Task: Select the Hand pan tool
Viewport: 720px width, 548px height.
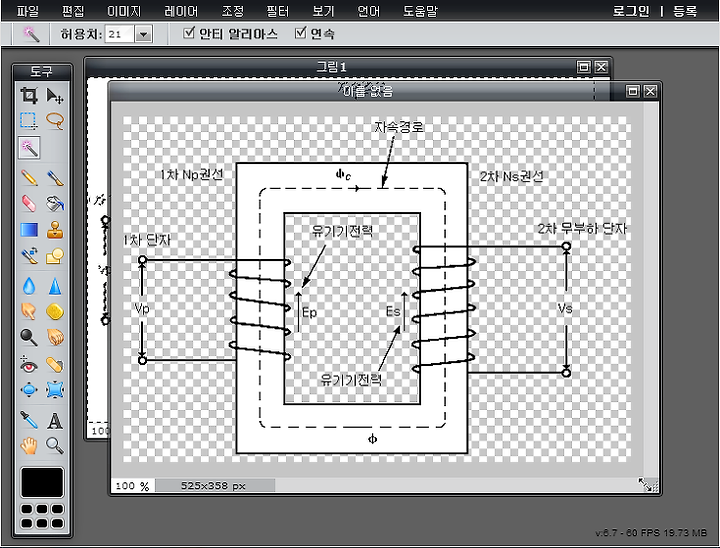Action: tap(29, 446)
